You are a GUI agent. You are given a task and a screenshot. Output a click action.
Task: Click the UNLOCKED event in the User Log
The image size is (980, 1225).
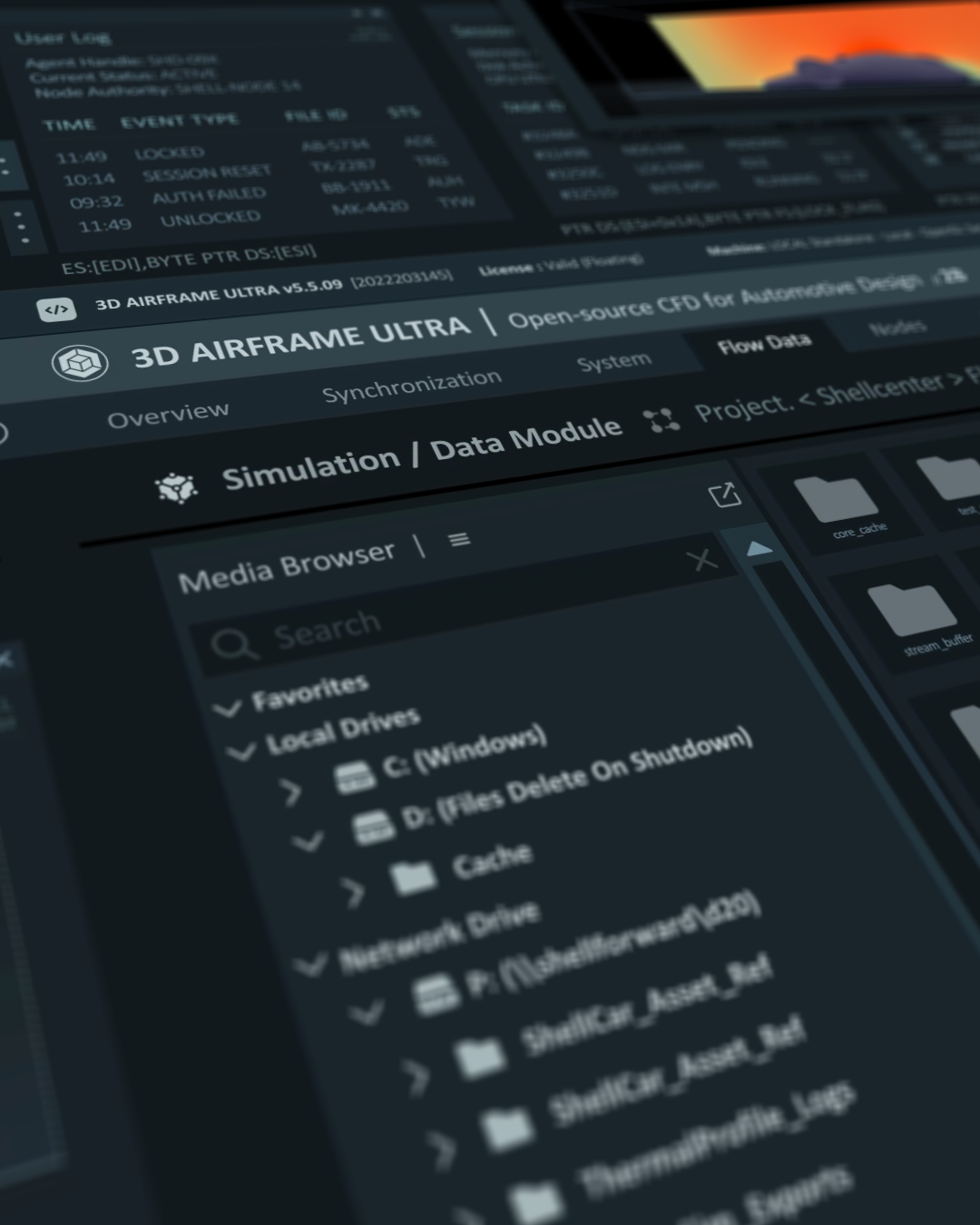pos(210,219)
